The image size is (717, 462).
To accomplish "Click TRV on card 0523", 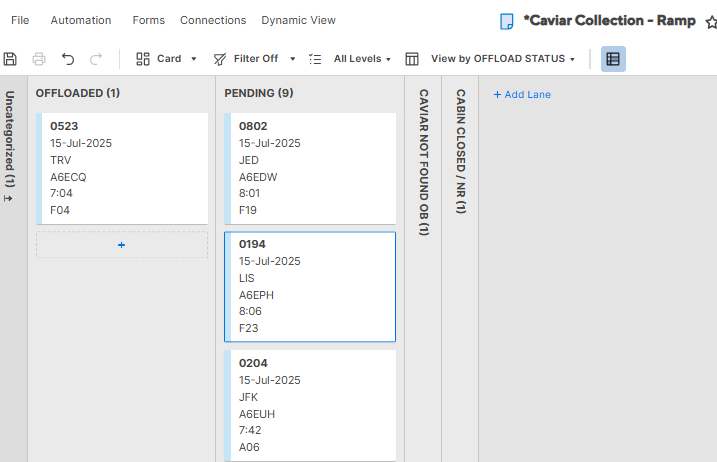I will tap(60, 160).
